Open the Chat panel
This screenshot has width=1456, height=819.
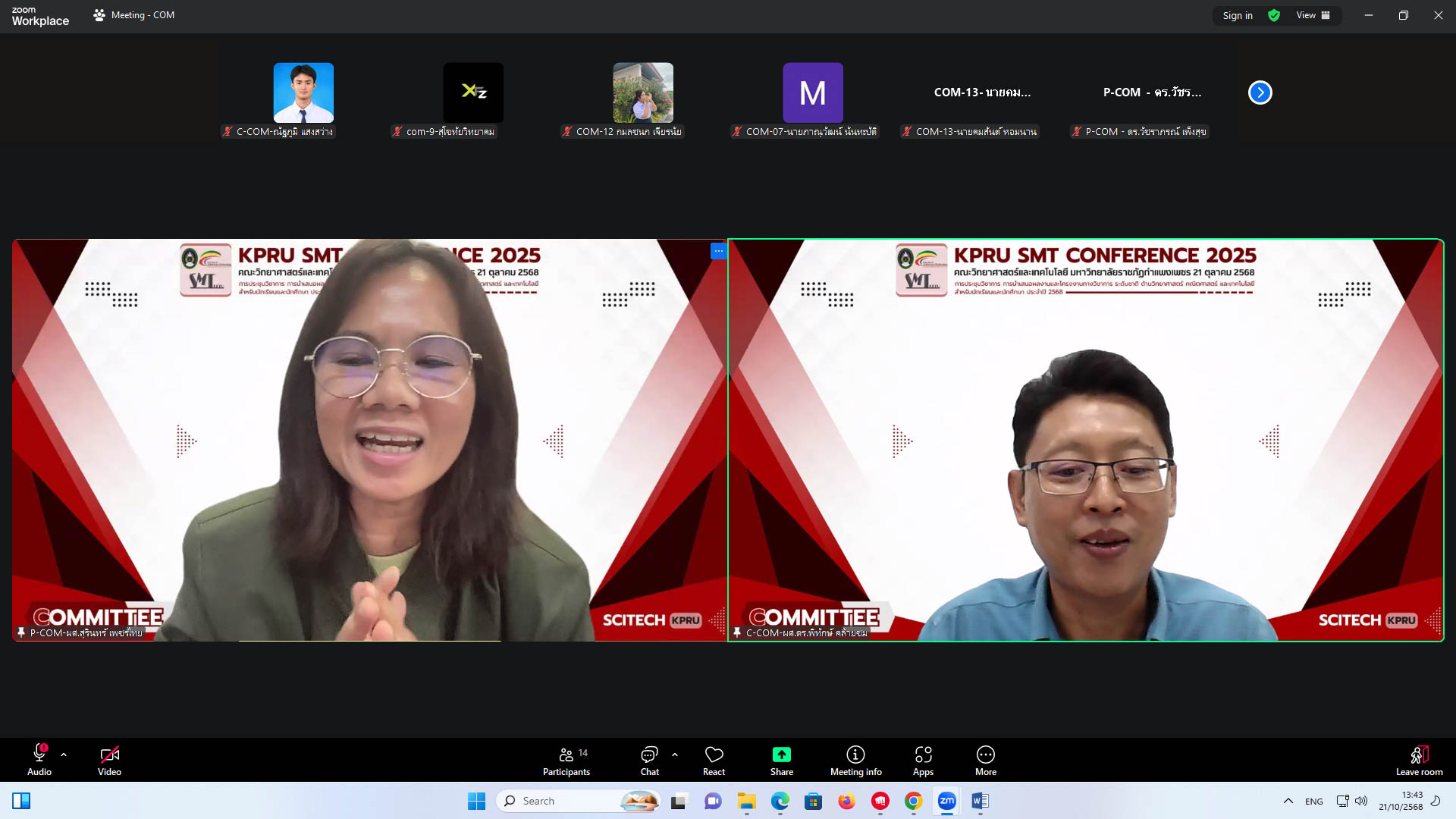[649, 761]
